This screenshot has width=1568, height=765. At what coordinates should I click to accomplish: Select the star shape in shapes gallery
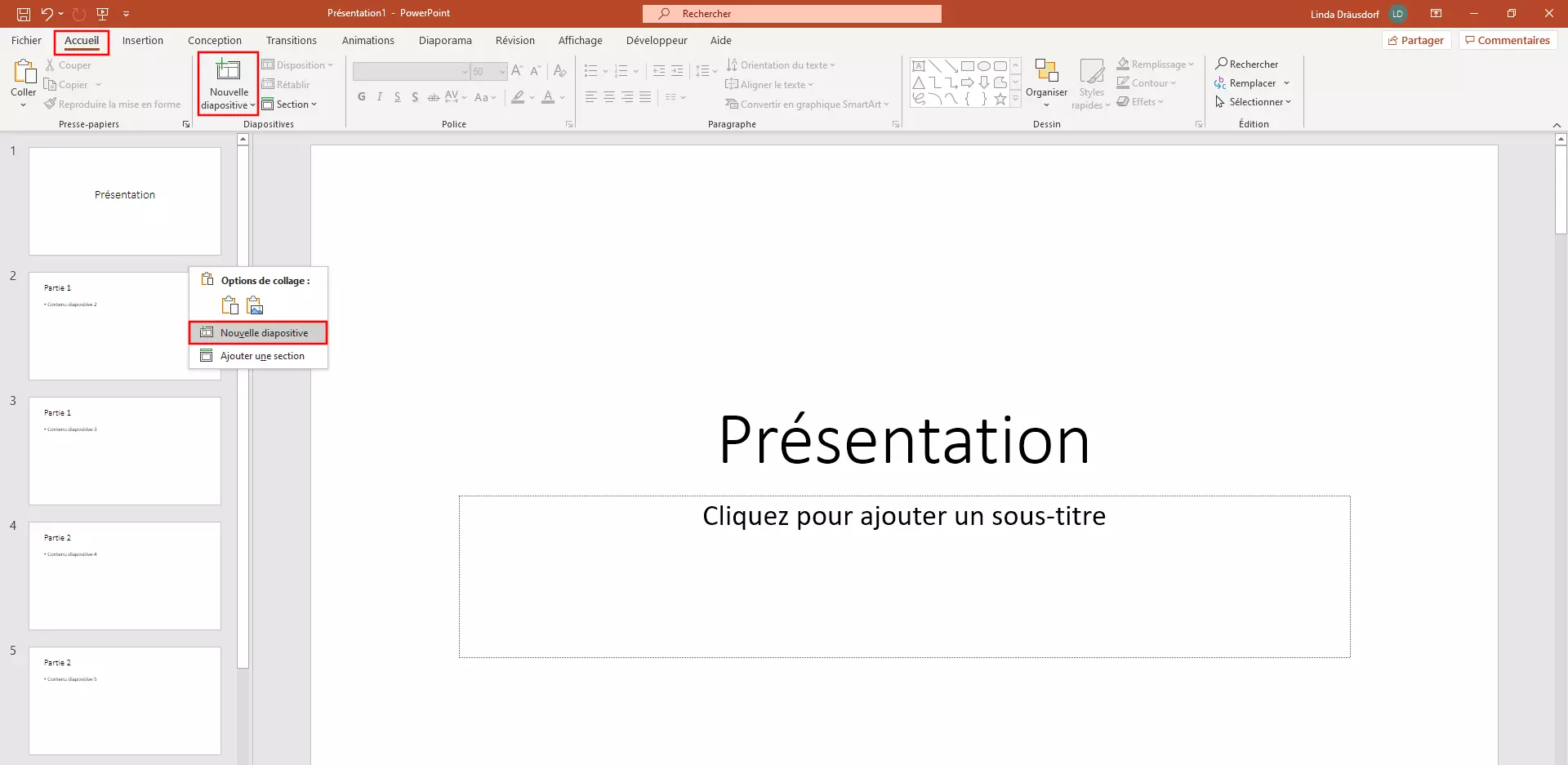1000,99
